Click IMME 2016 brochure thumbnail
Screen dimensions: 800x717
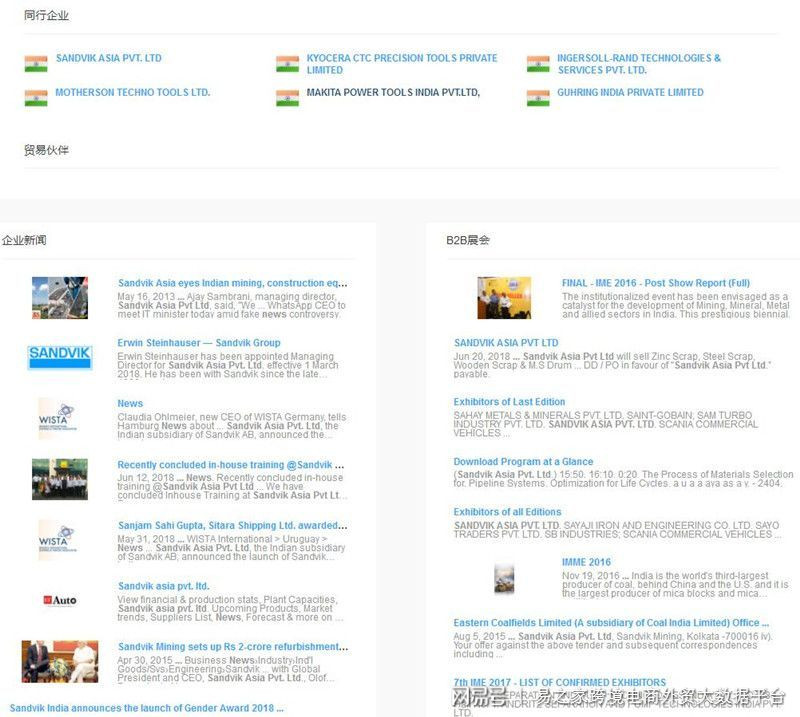(504, 579)
